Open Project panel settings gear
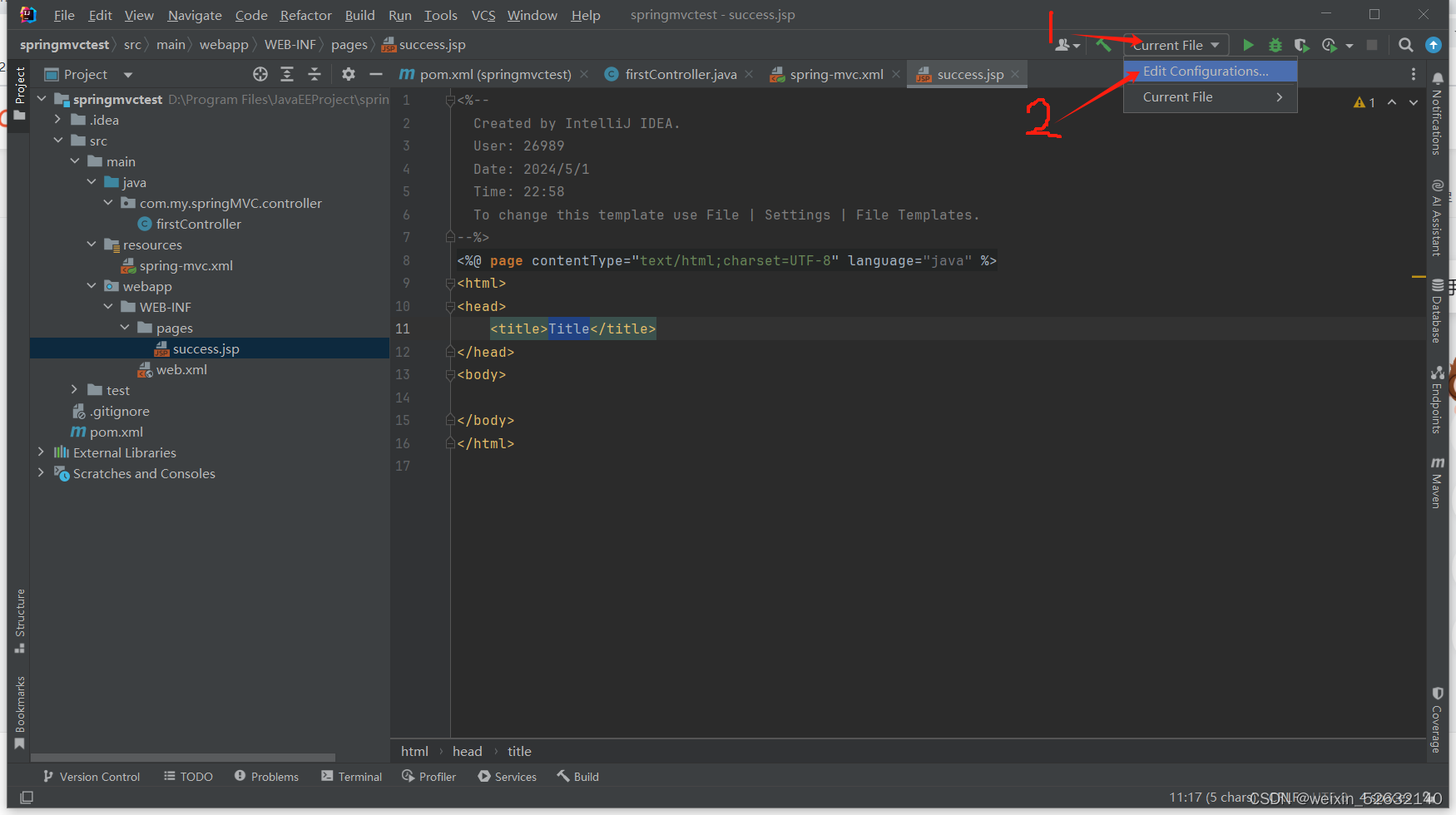1456x815 pixels. click(x=349, y=74)
